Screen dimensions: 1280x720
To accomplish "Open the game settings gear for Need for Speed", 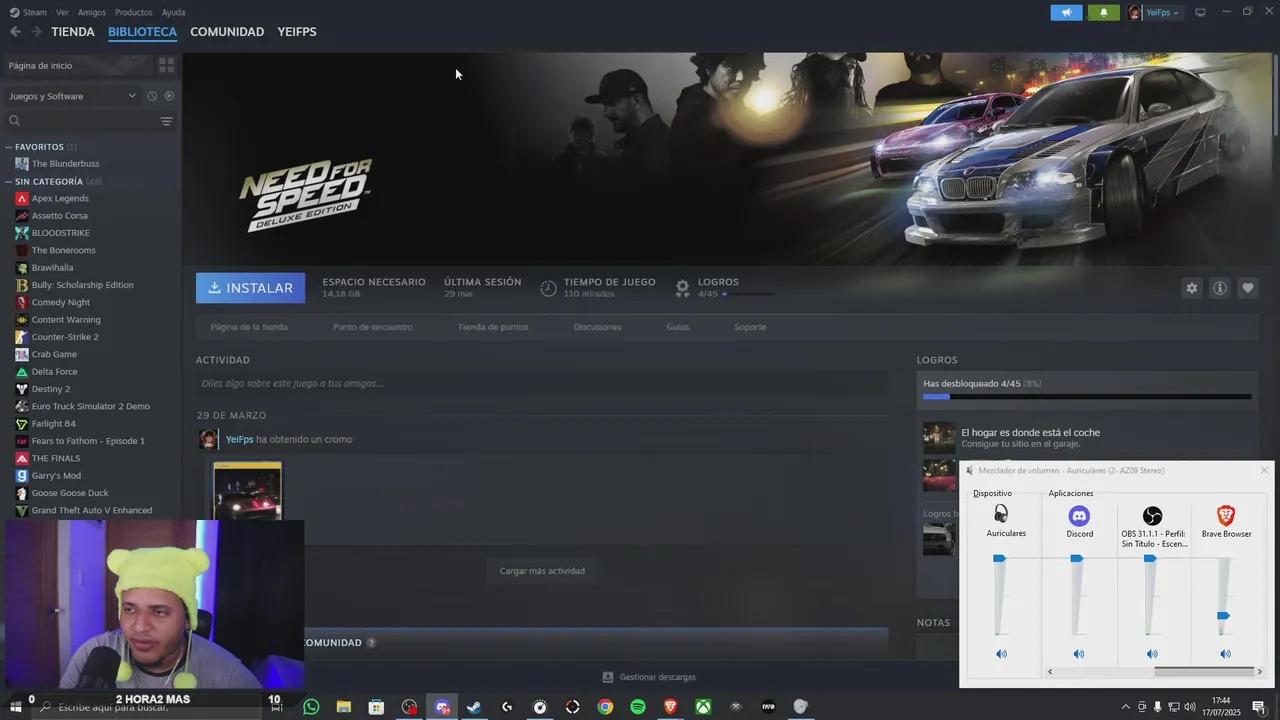I will [1191, 288].
